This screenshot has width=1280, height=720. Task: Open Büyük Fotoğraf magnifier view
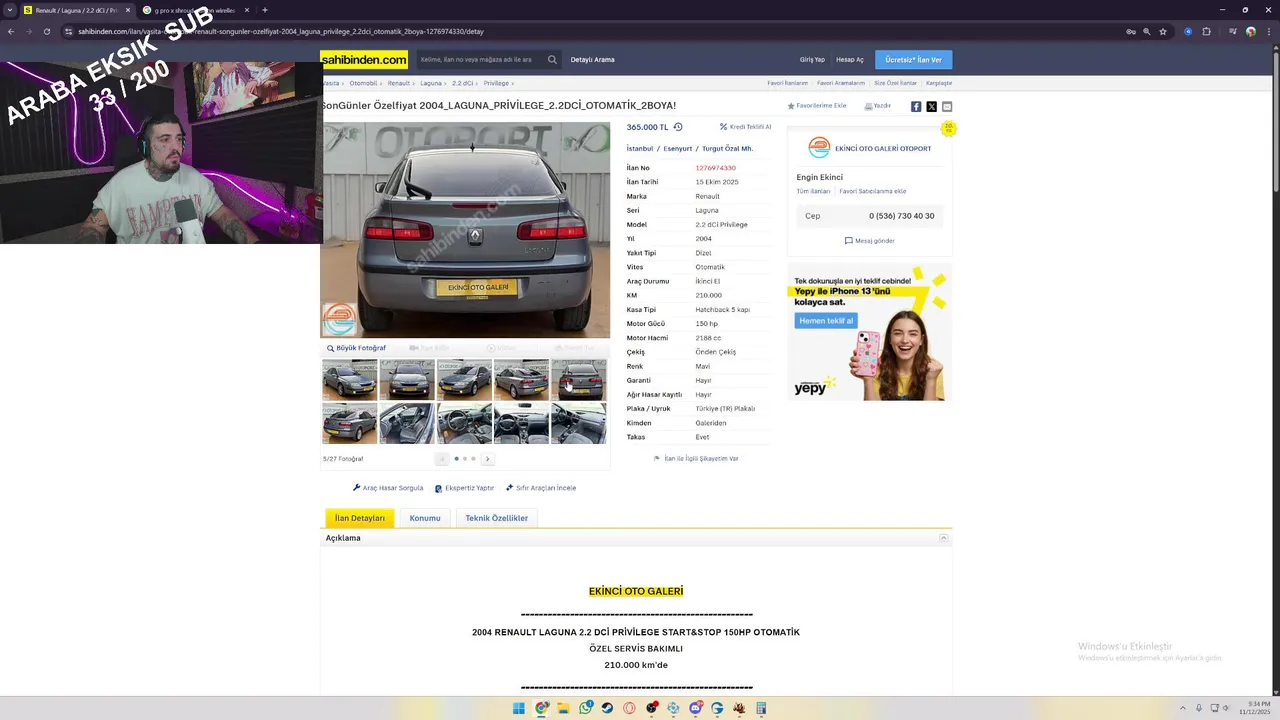pos(356,348)
